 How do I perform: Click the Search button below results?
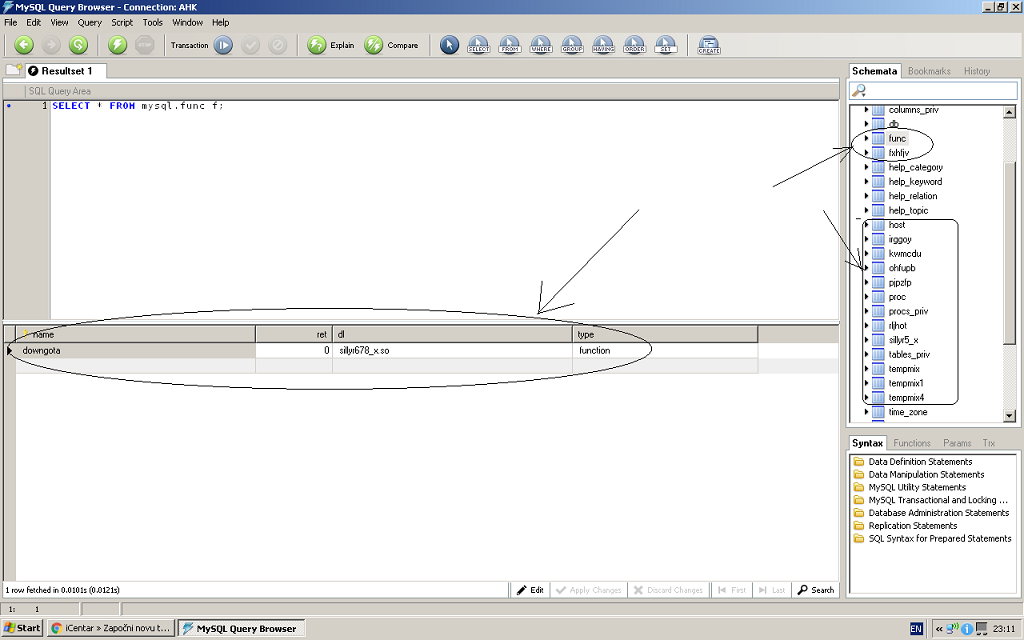point(816,590)
